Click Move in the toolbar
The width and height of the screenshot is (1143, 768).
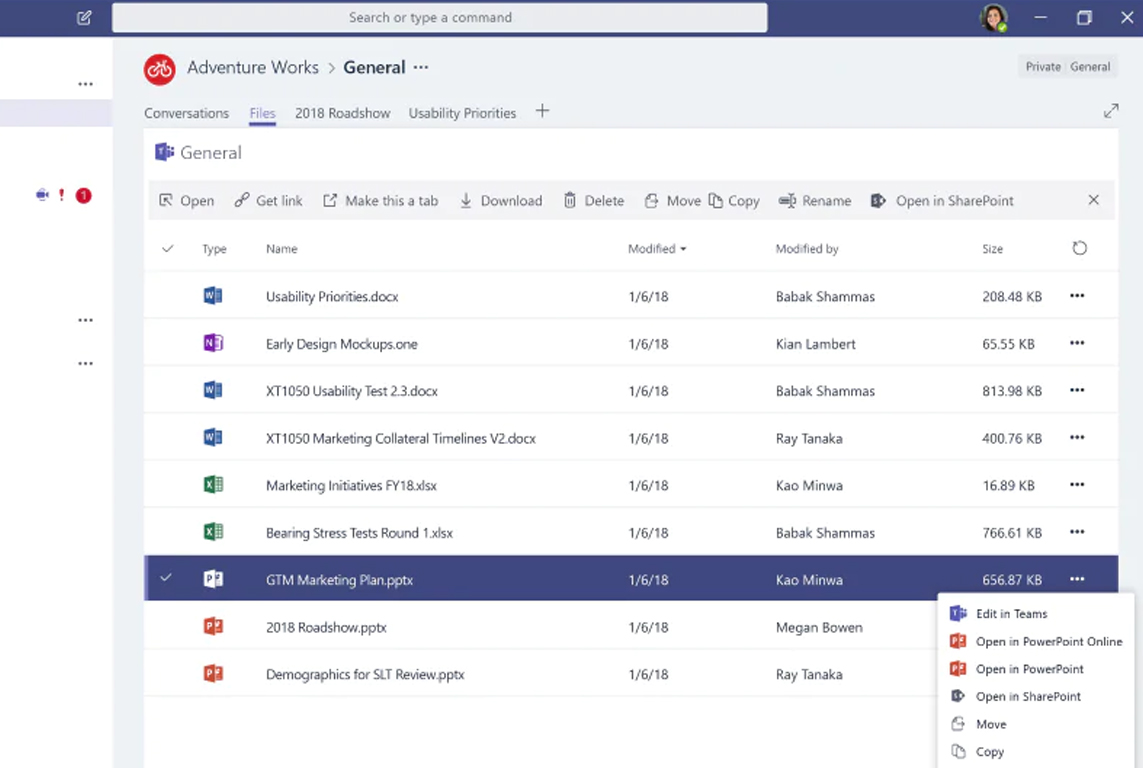(x=672, y=200)
